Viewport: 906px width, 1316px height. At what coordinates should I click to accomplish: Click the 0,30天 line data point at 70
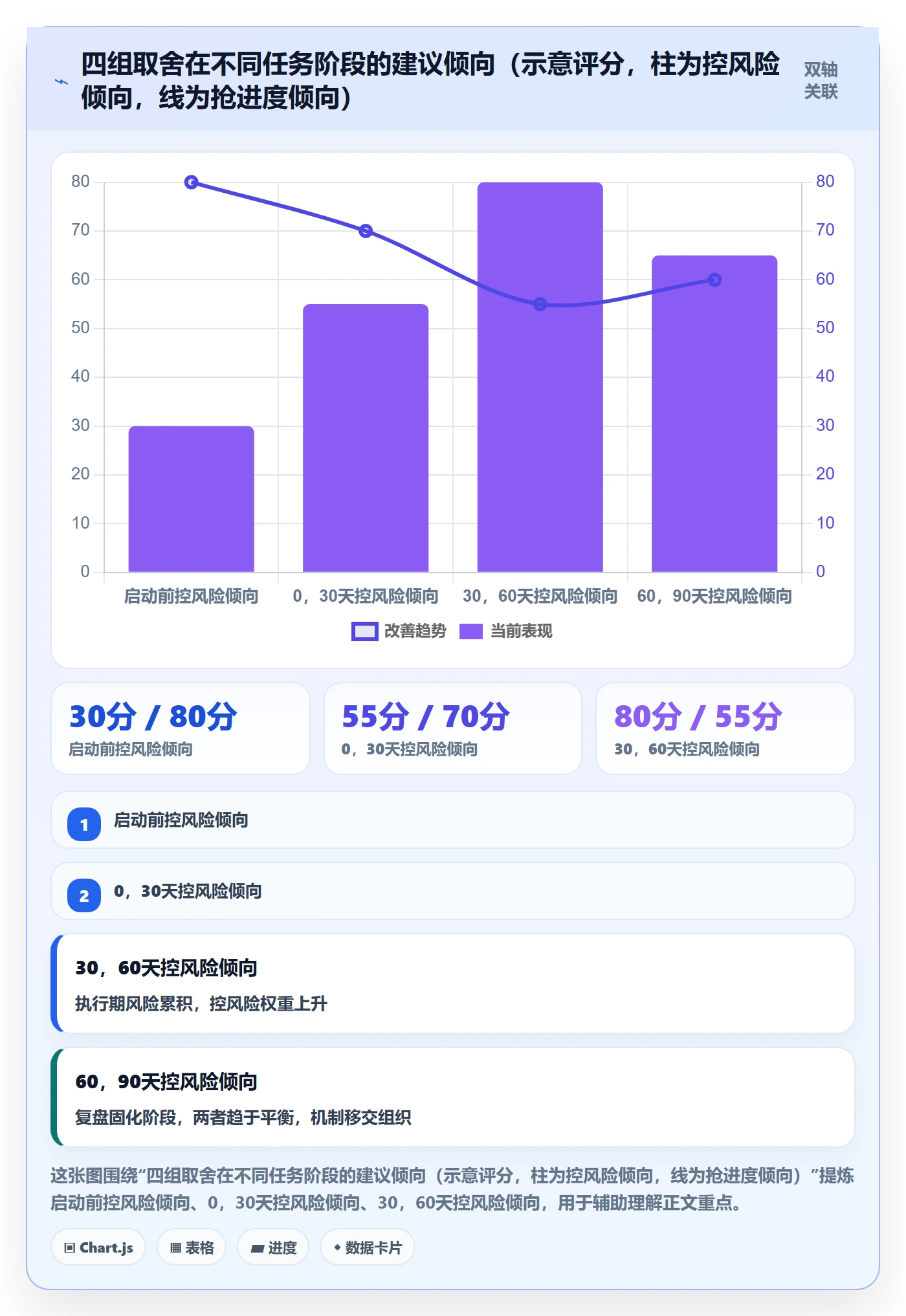tap(366, 231)
